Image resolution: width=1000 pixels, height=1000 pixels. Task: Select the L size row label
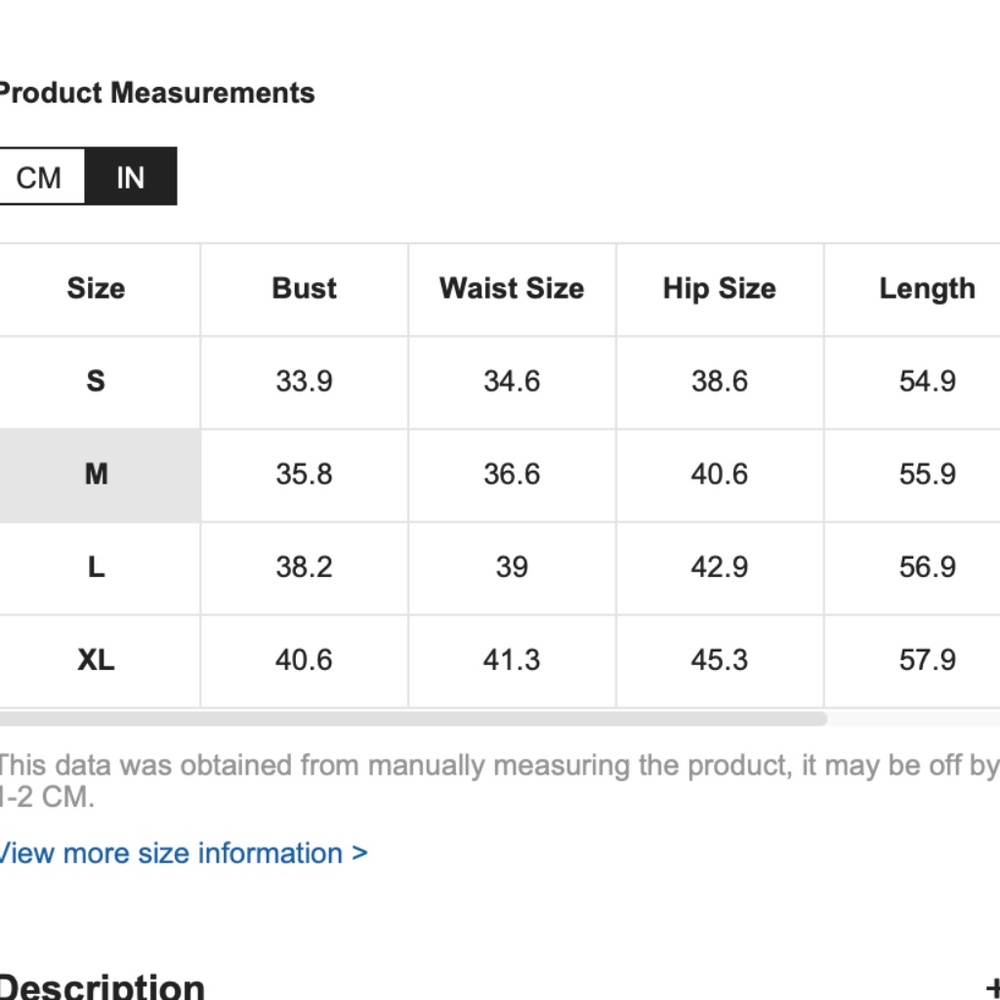click(x=96, y=567)
